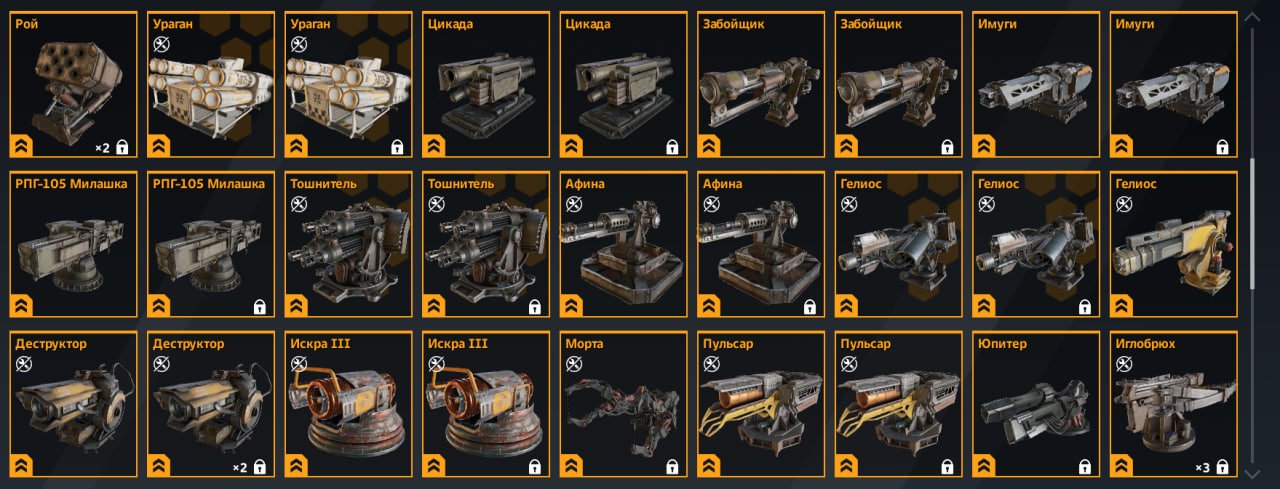Click the upgrade chevron on yellow Гелиос card
This screenshot has width=1280, height=489.
1122,306
